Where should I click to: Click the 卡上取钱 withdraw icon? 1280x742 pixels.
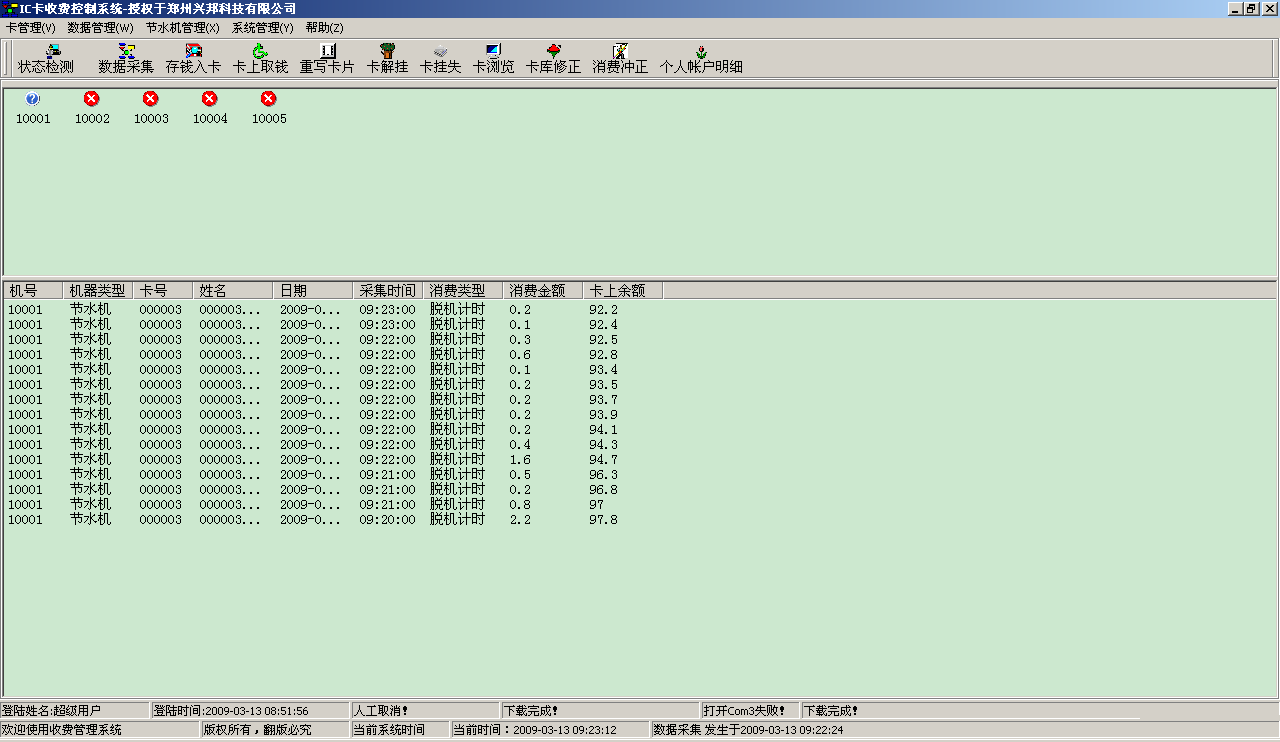[x=260, y=59]
